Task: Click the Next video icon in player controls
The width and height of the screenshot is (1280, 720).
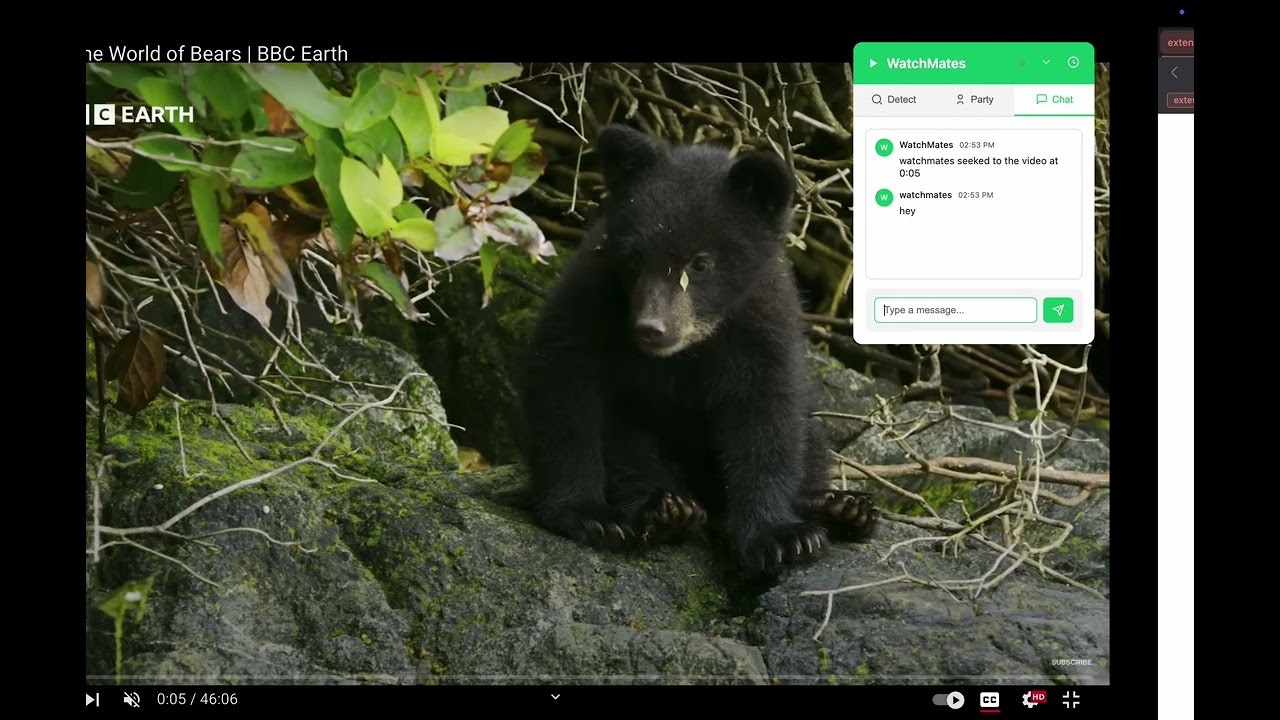Action: (x=92, y=699)
